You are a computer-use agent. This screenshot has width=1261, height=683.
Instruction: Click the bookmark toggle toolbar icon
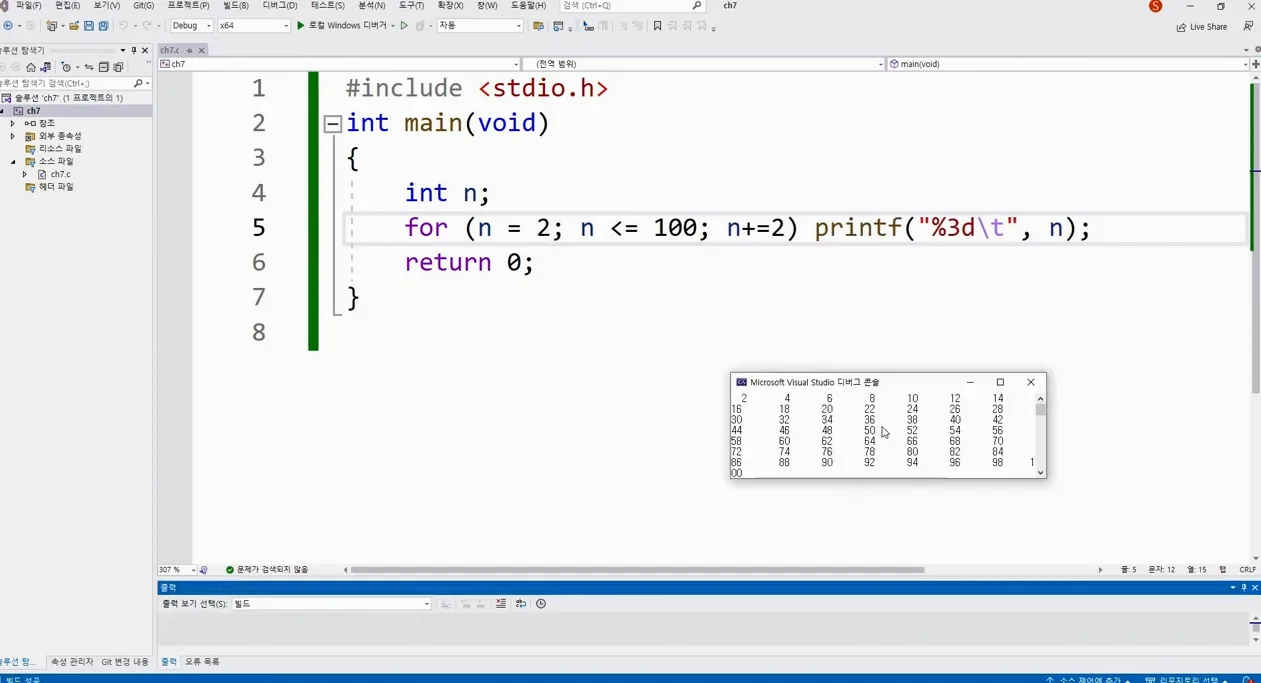pyautogui.click(x=657, y=26)
